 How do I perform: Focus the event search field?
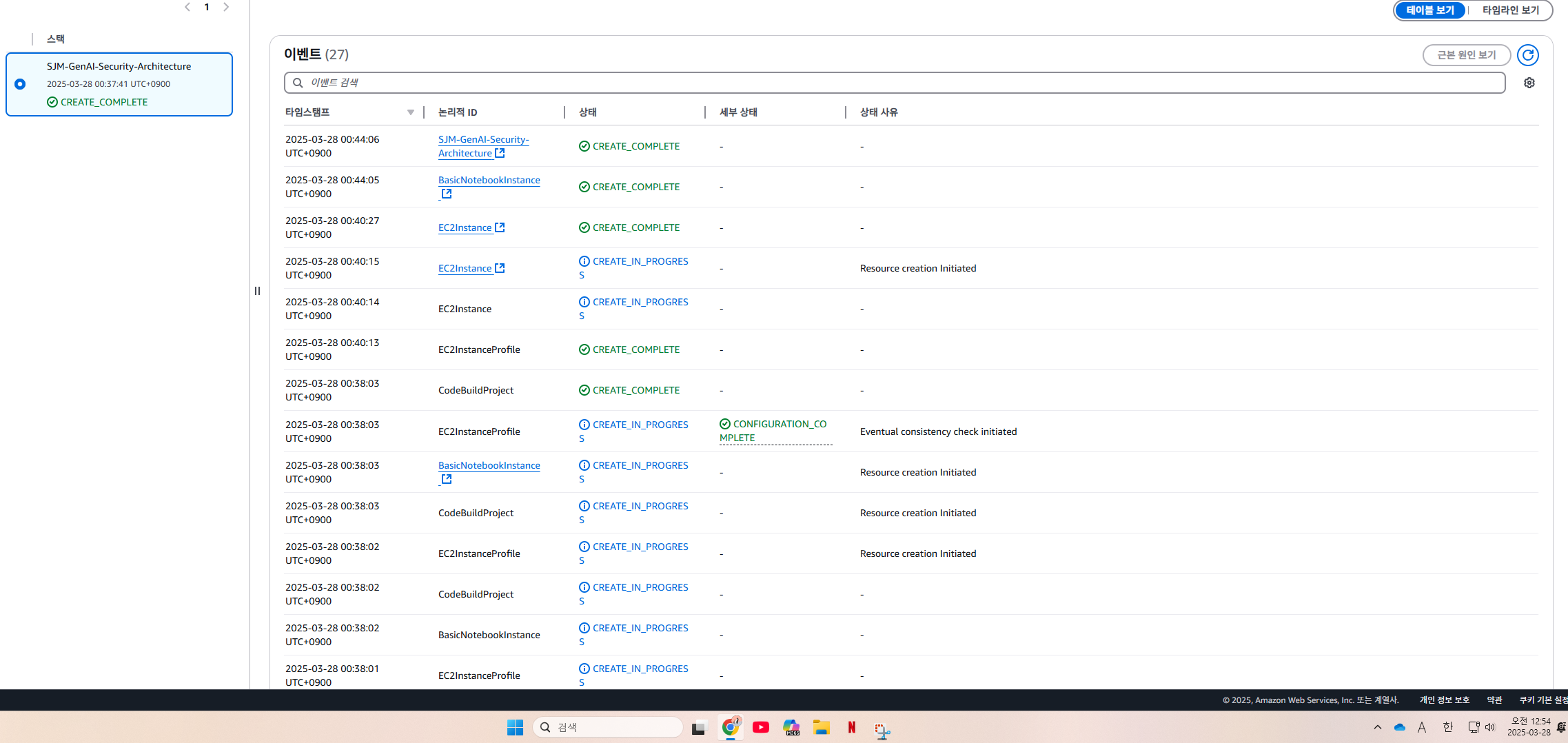pyautogui.click(x=895, y=83)
